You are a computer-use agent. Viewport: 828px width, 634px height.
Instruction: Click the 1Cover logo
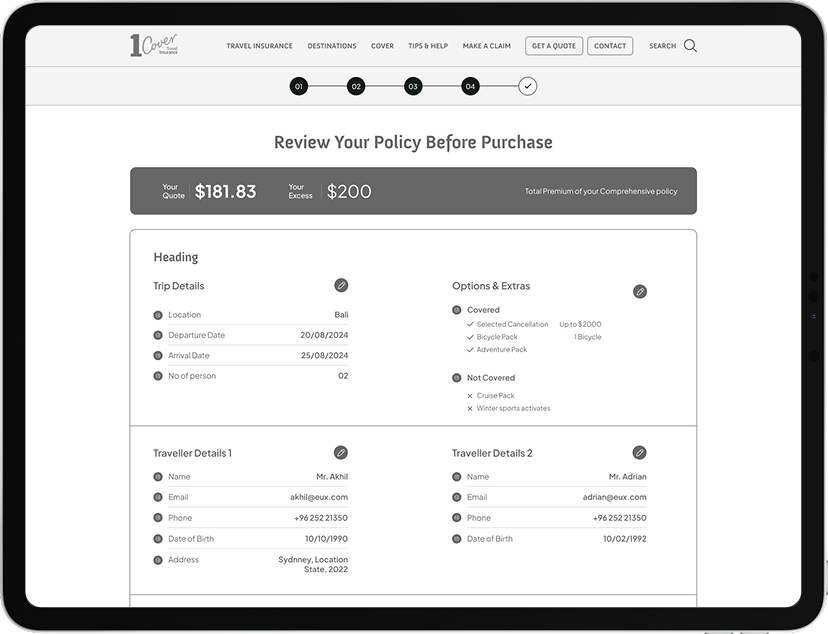pyautogui.click(x=153, y=45)
